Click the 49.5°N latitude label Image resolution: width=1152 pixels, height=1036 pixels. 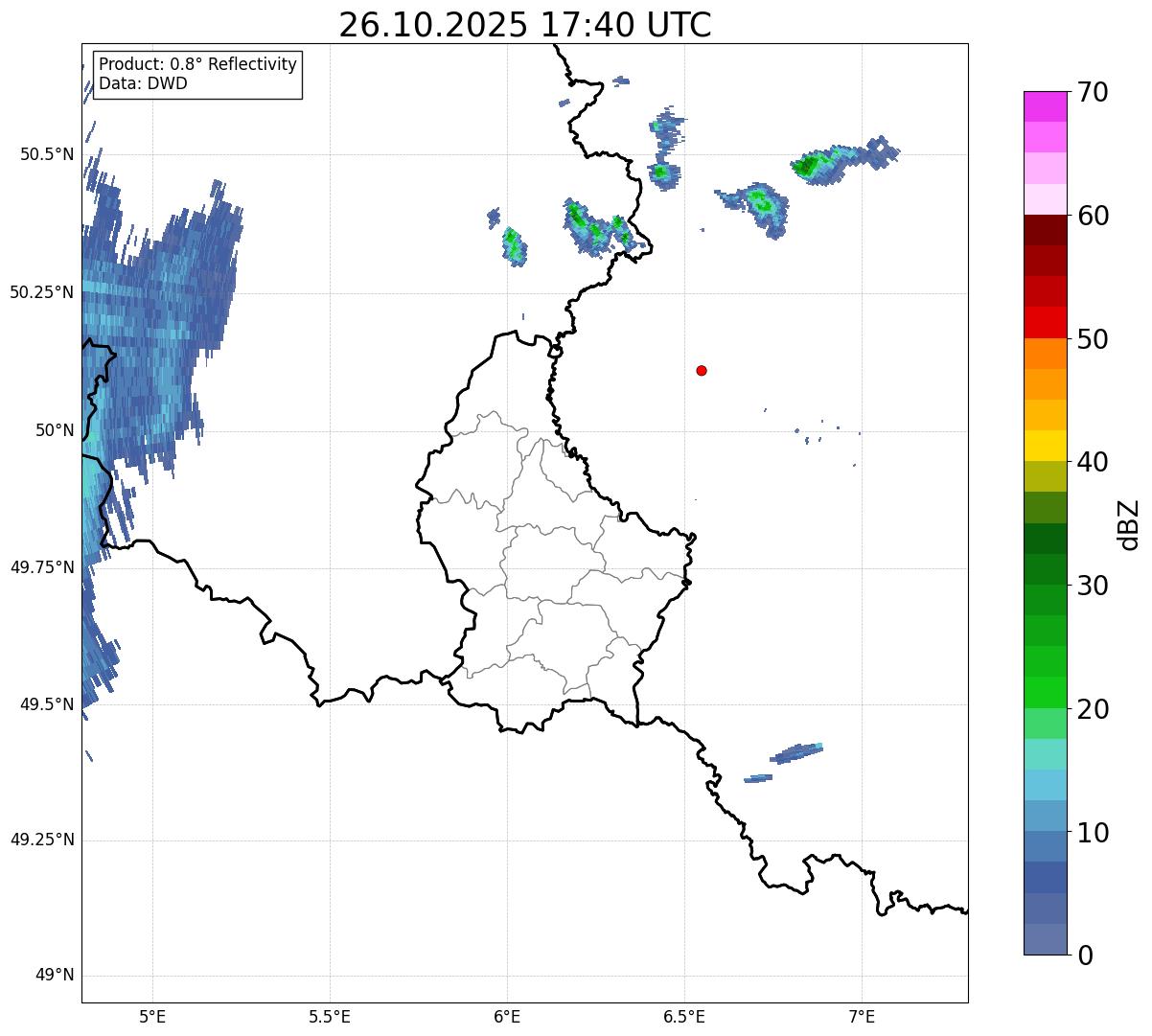[x=47, y=704]
